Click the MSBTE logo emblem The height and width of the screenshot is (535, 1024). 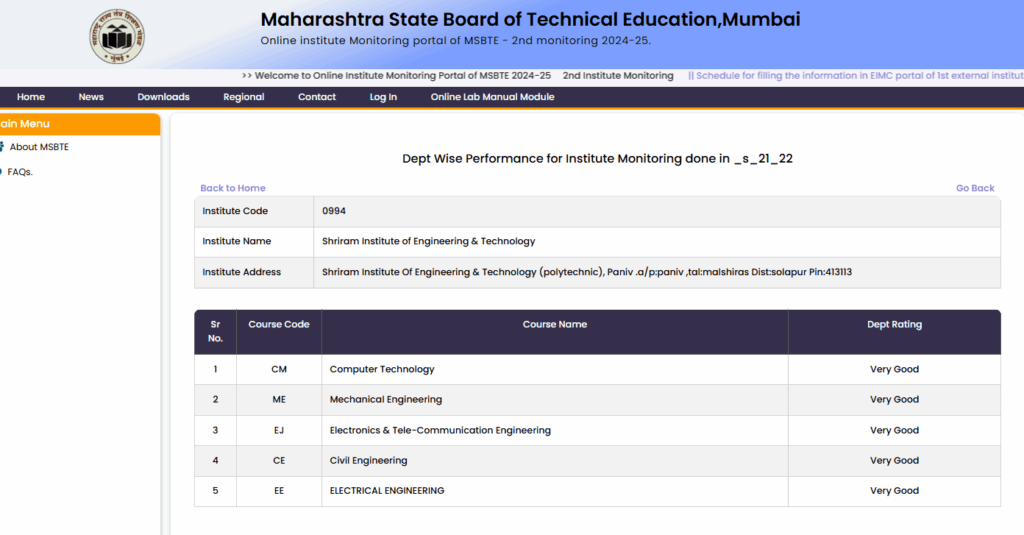pyautogui.click(x=116, y=35)
